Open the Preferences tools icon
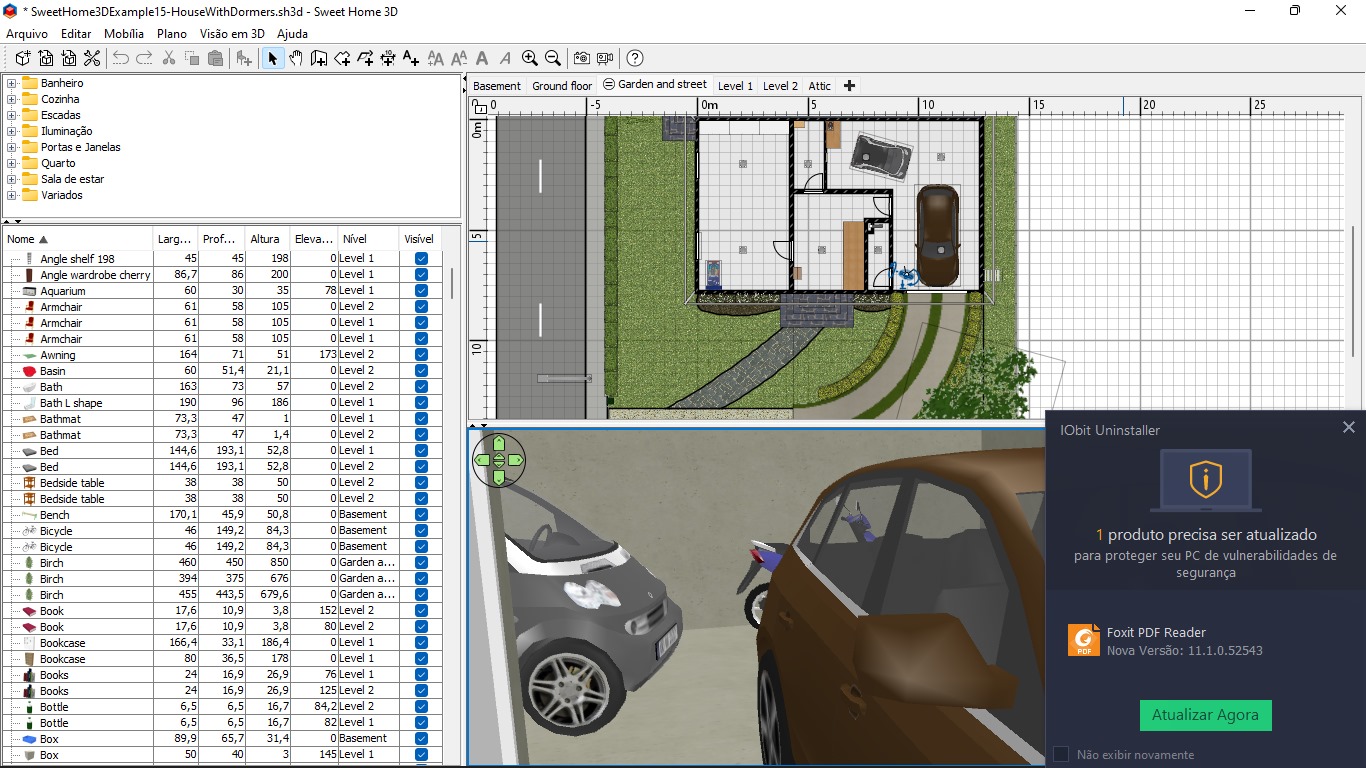1366x768 pixels. [92, 59]
